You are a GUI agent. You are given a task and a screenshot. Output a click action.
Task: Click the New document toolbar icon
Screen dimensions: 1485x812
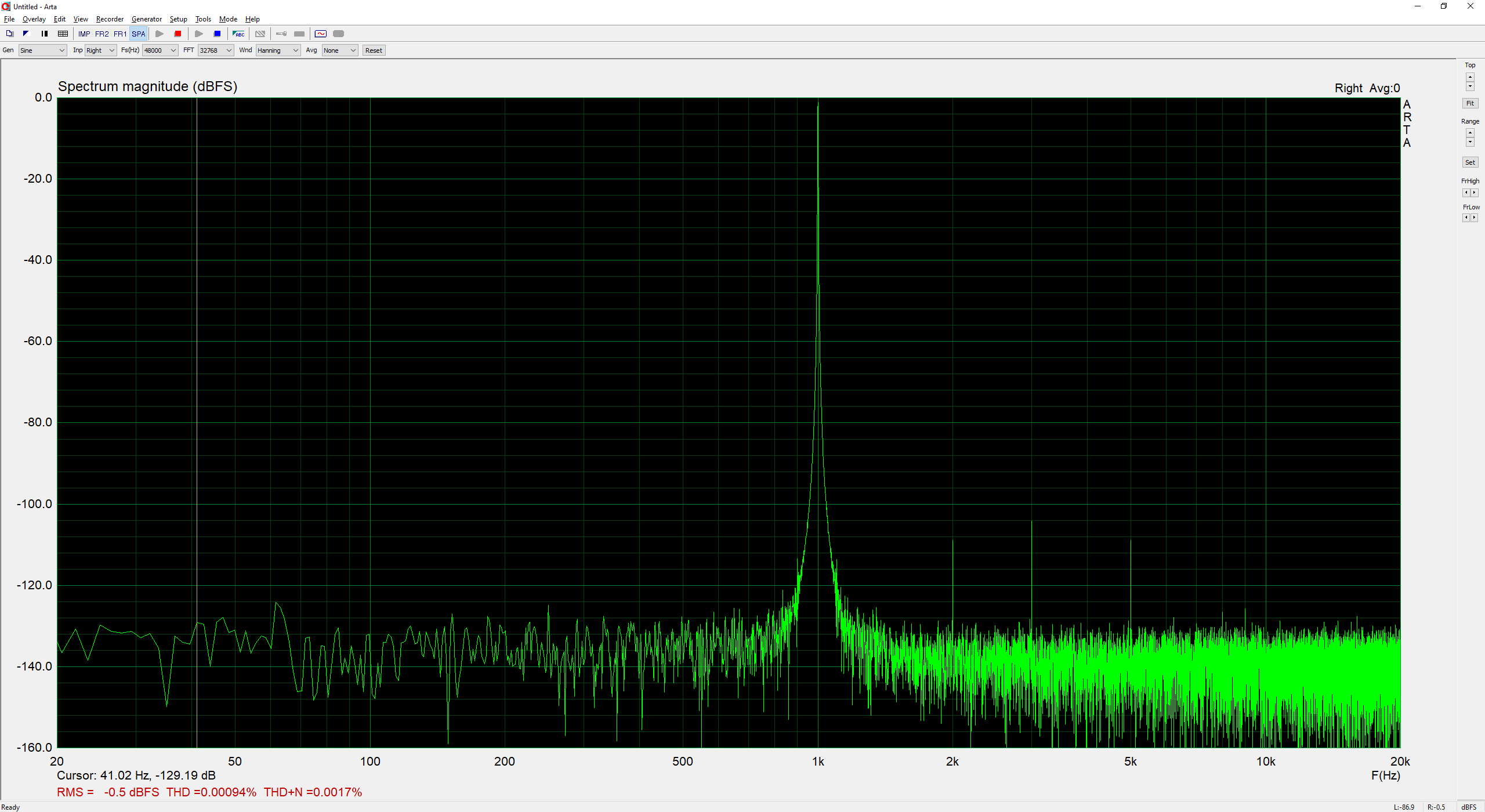[x=9, y=34]
